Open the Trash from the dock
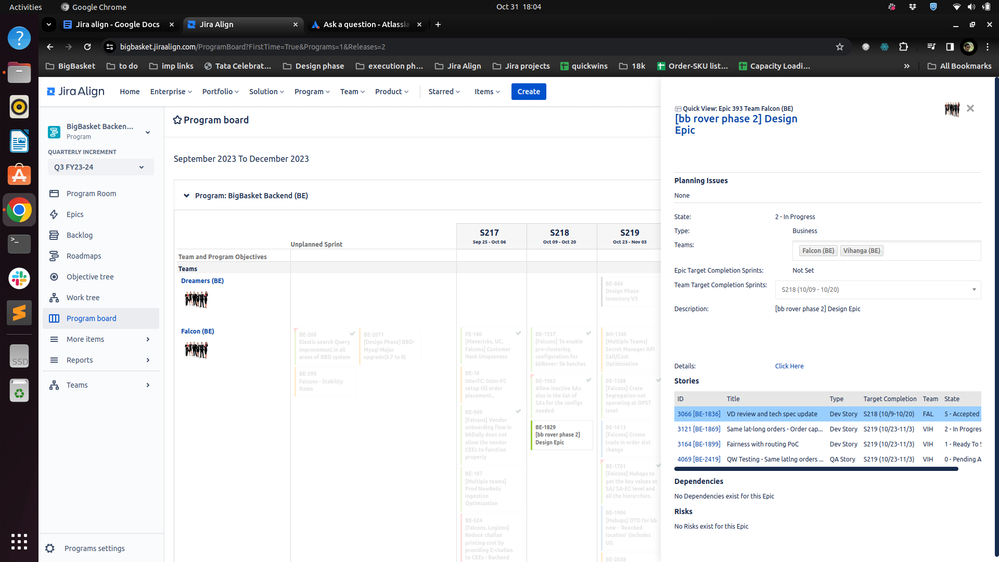The width and height of the screenshot is (999, 562). (19, 391)
